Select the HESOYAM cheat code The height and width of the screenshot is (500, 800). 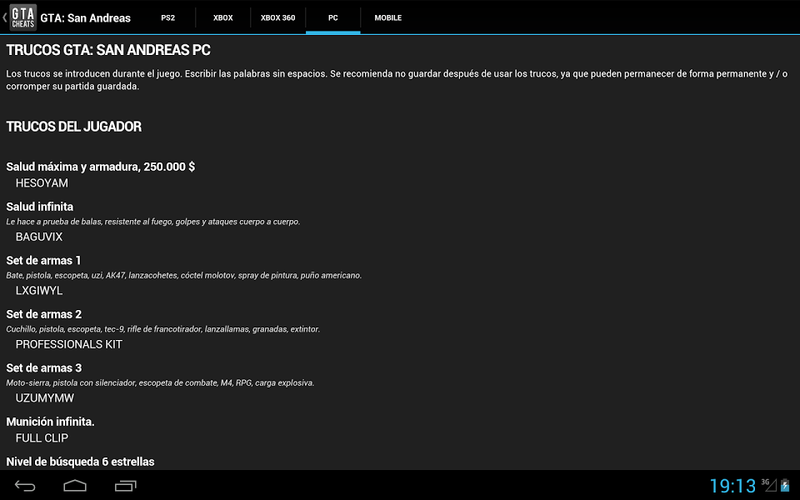click(x=41, y=183)
